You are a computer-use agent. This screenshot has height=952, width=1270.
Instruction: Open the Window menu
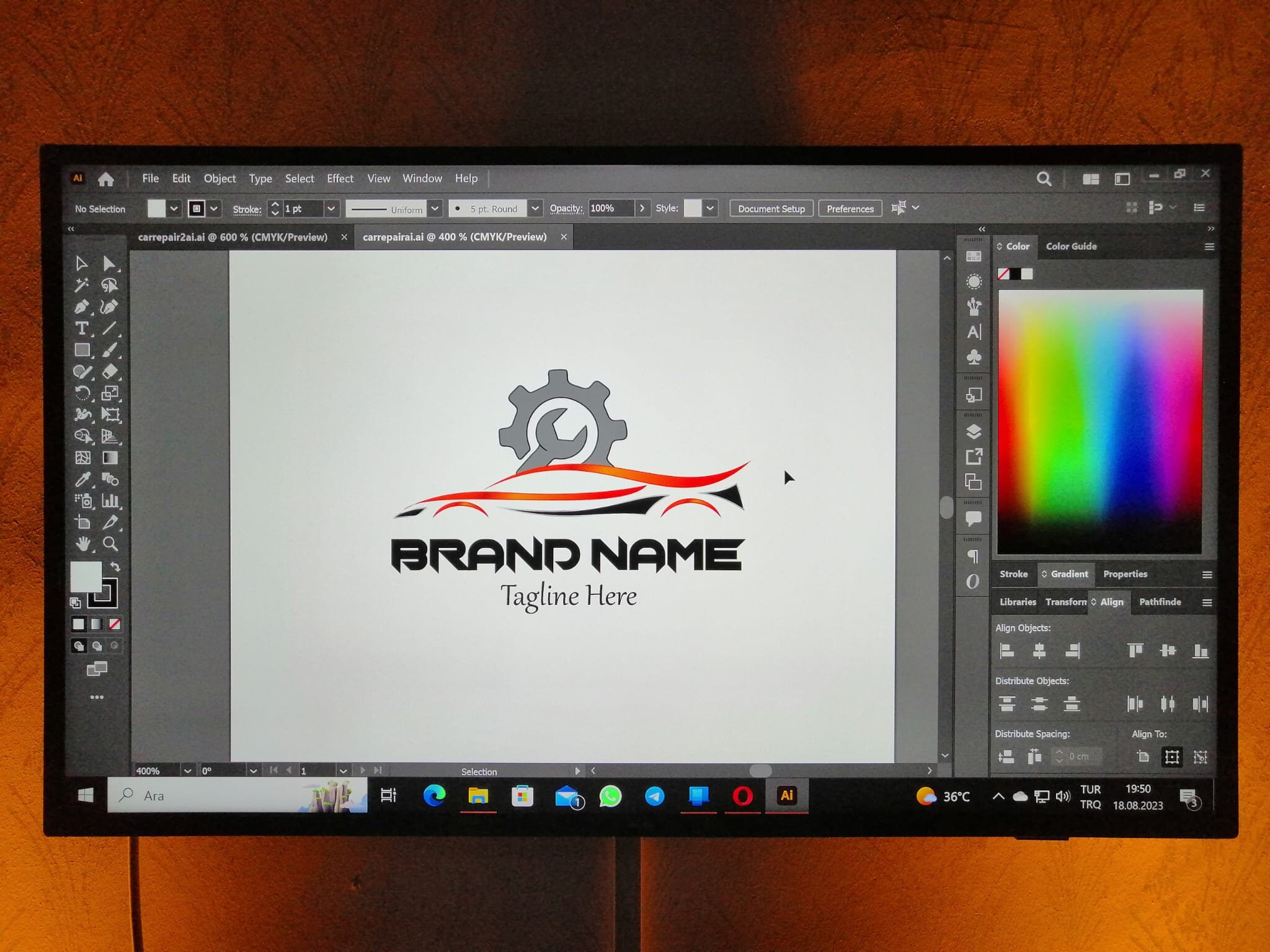click(422, 178)
